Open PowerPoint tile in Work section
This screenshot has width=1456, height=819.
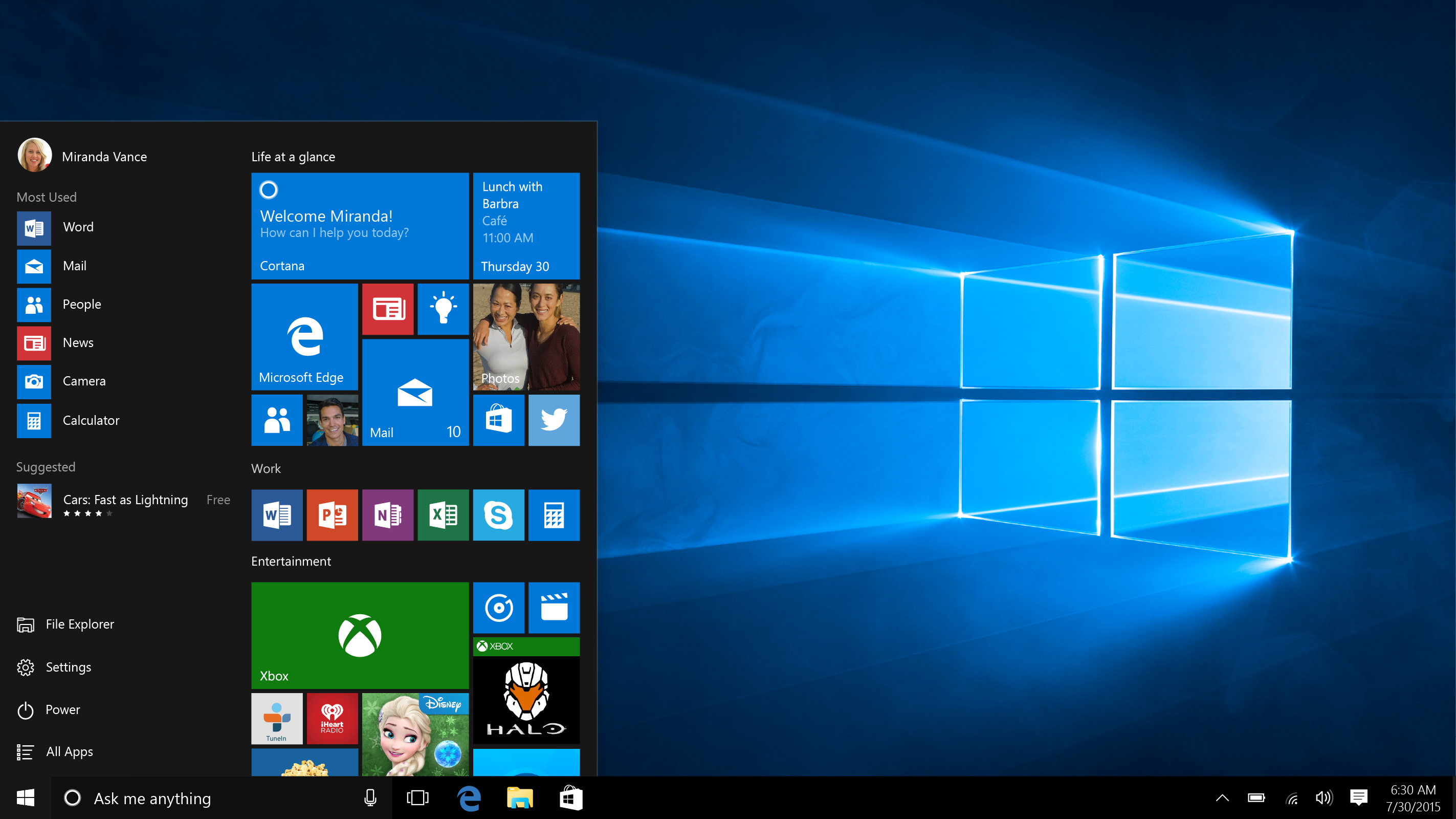click(332, 514)
